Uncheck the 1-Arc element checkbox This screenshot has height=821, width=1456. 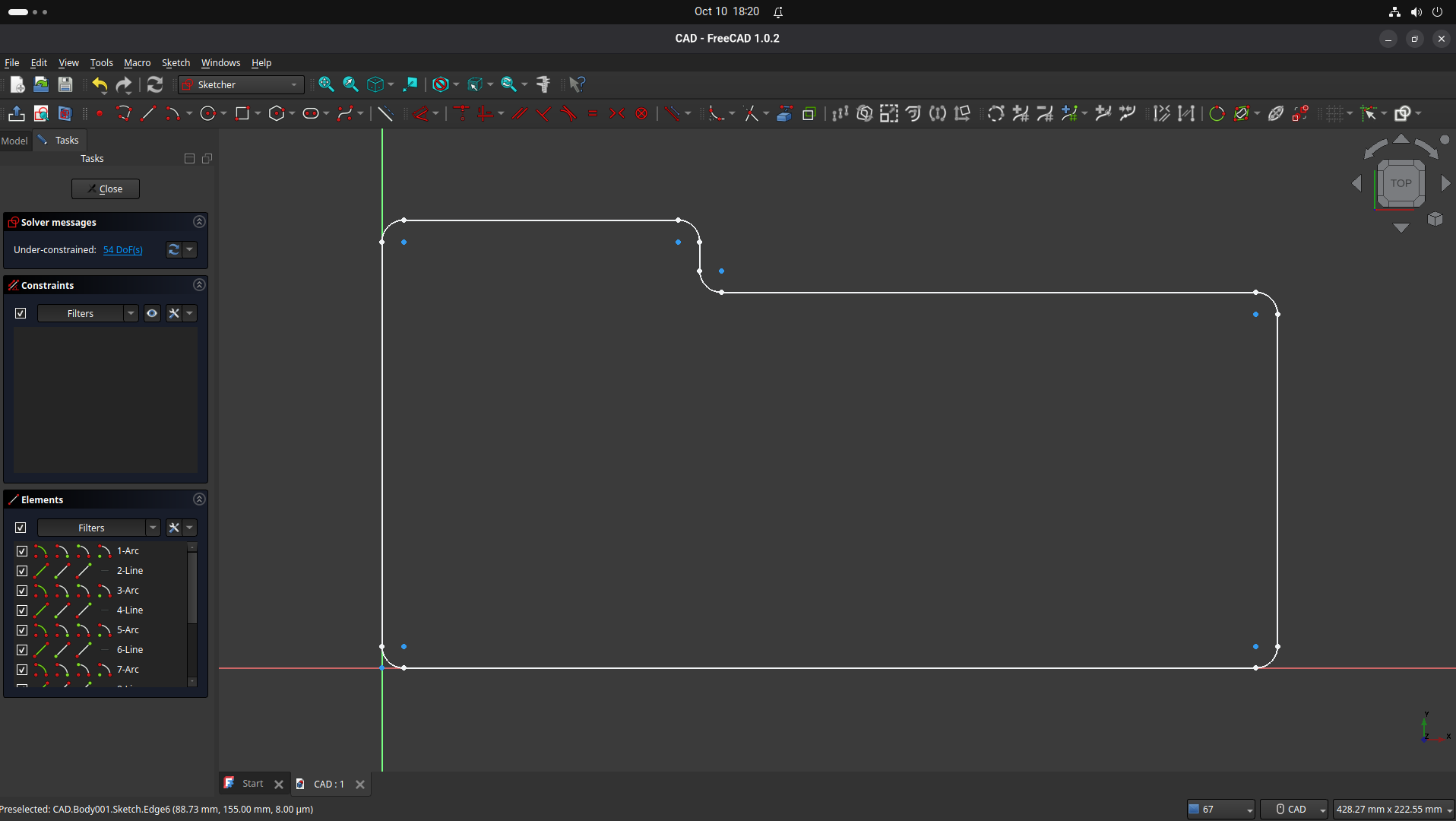[22, 551]
